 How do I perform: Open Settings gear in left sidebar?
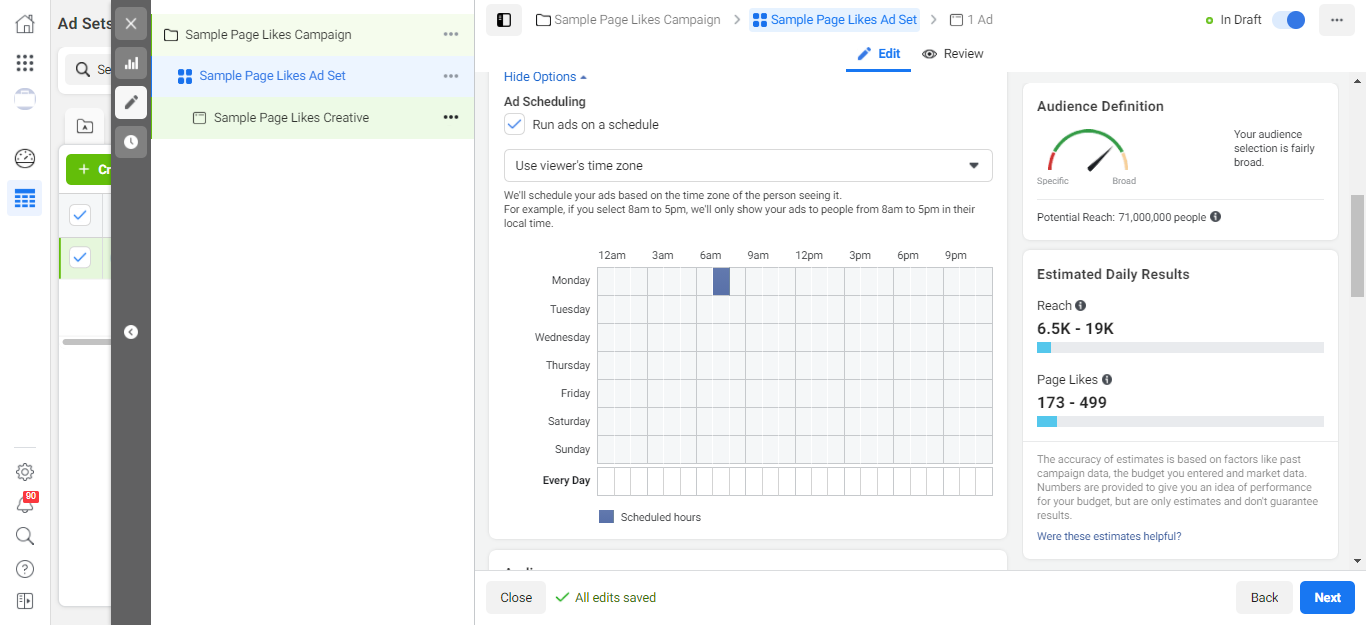pyautogui.click(x=25, y=472)
